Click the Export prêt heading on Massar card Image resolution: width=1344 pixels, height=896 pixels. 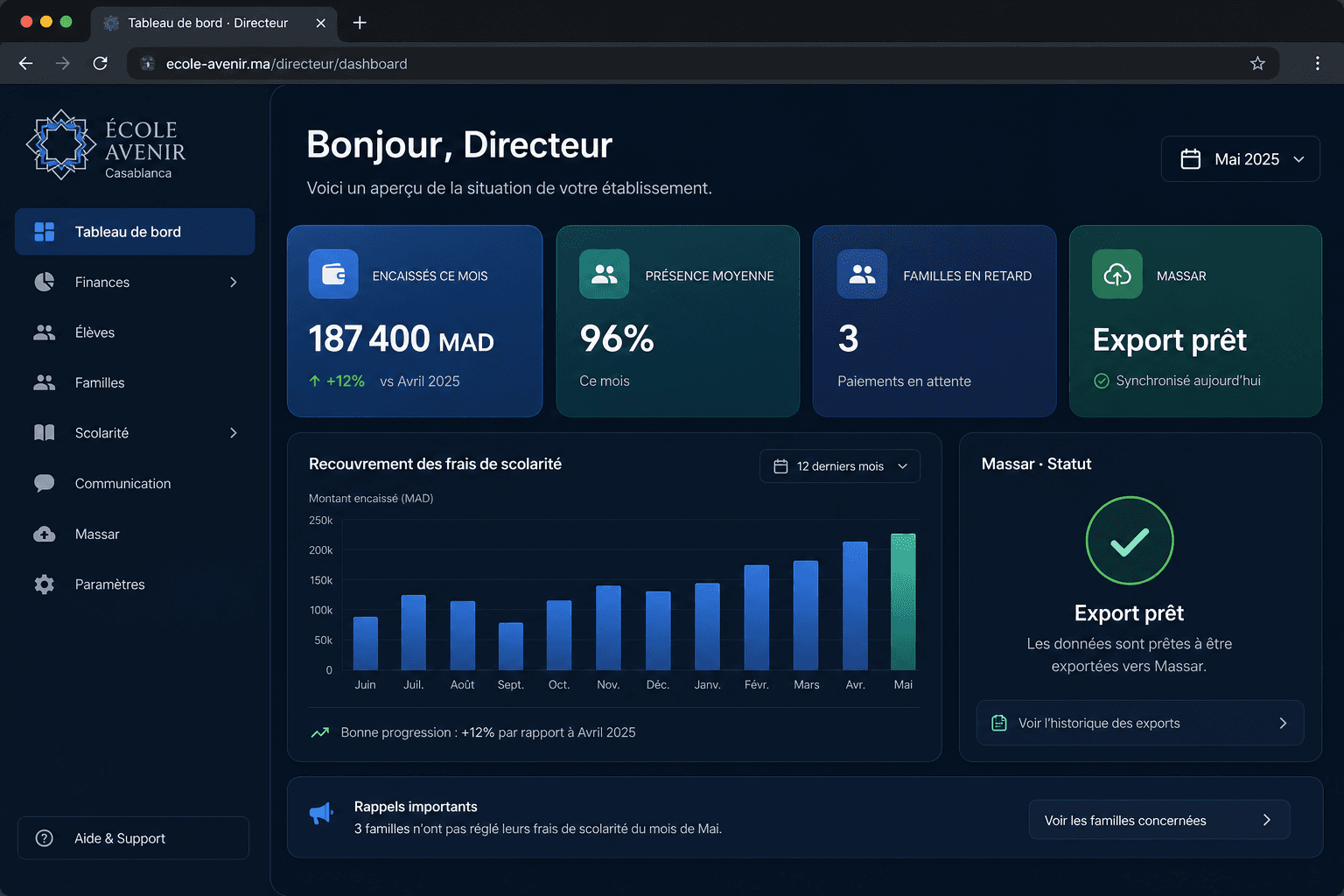[1170, 339]
